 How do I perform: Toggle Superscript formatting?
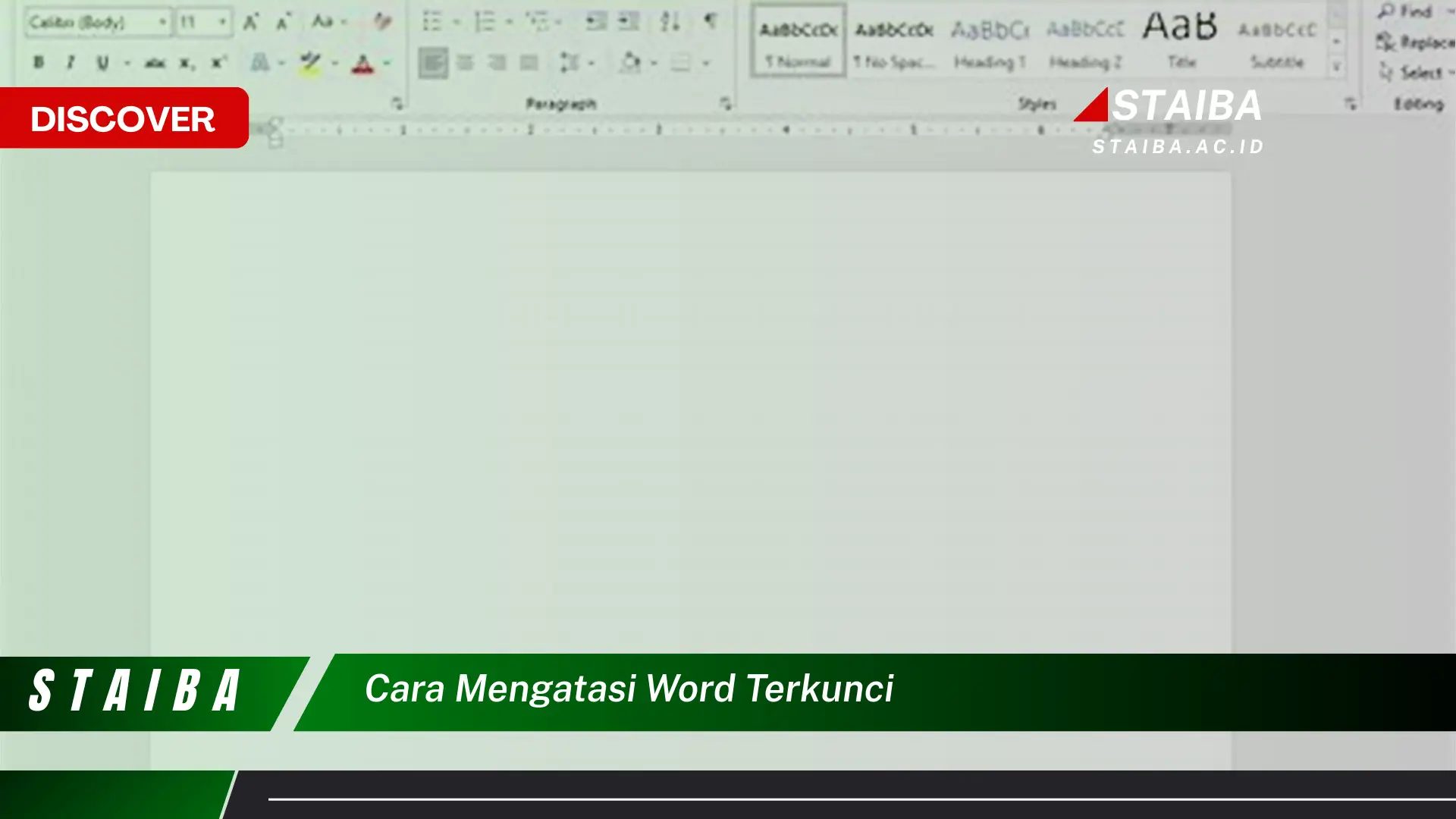point(218,62)
